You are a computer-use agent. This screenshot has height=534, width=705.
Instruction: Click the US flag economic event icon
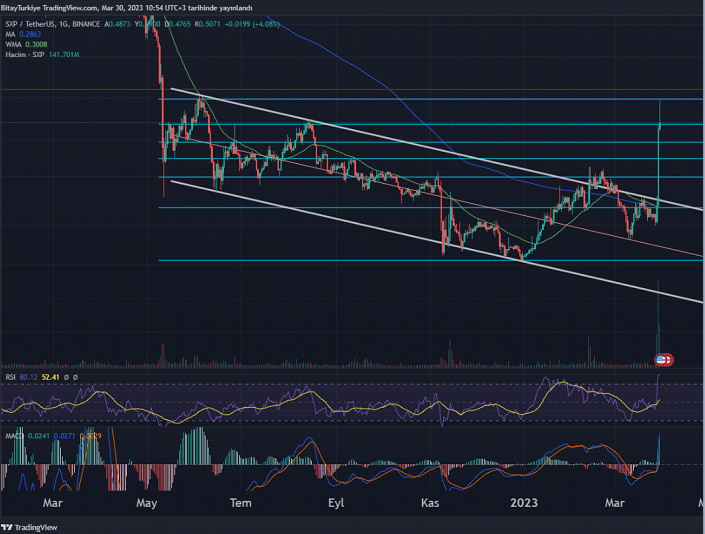coord(661,360)
